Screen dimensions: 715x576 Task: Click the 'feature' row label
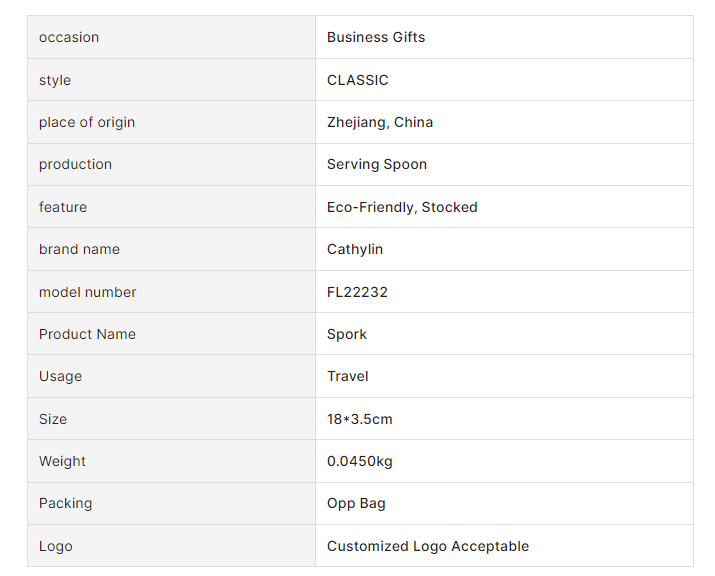63,207
